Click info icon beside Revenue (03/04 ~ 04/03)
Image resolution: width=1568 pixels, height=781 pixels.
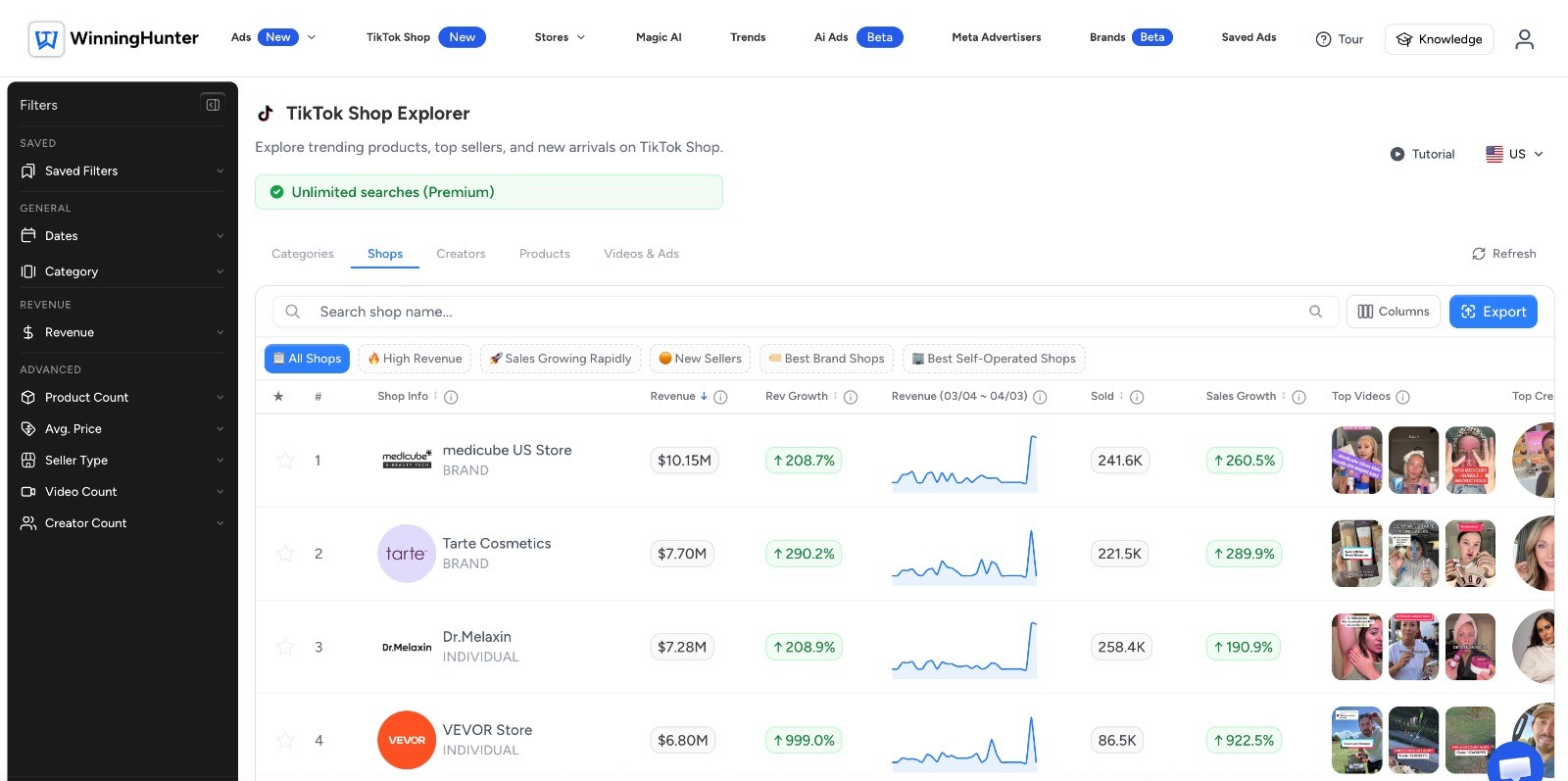pos(1040,397)
